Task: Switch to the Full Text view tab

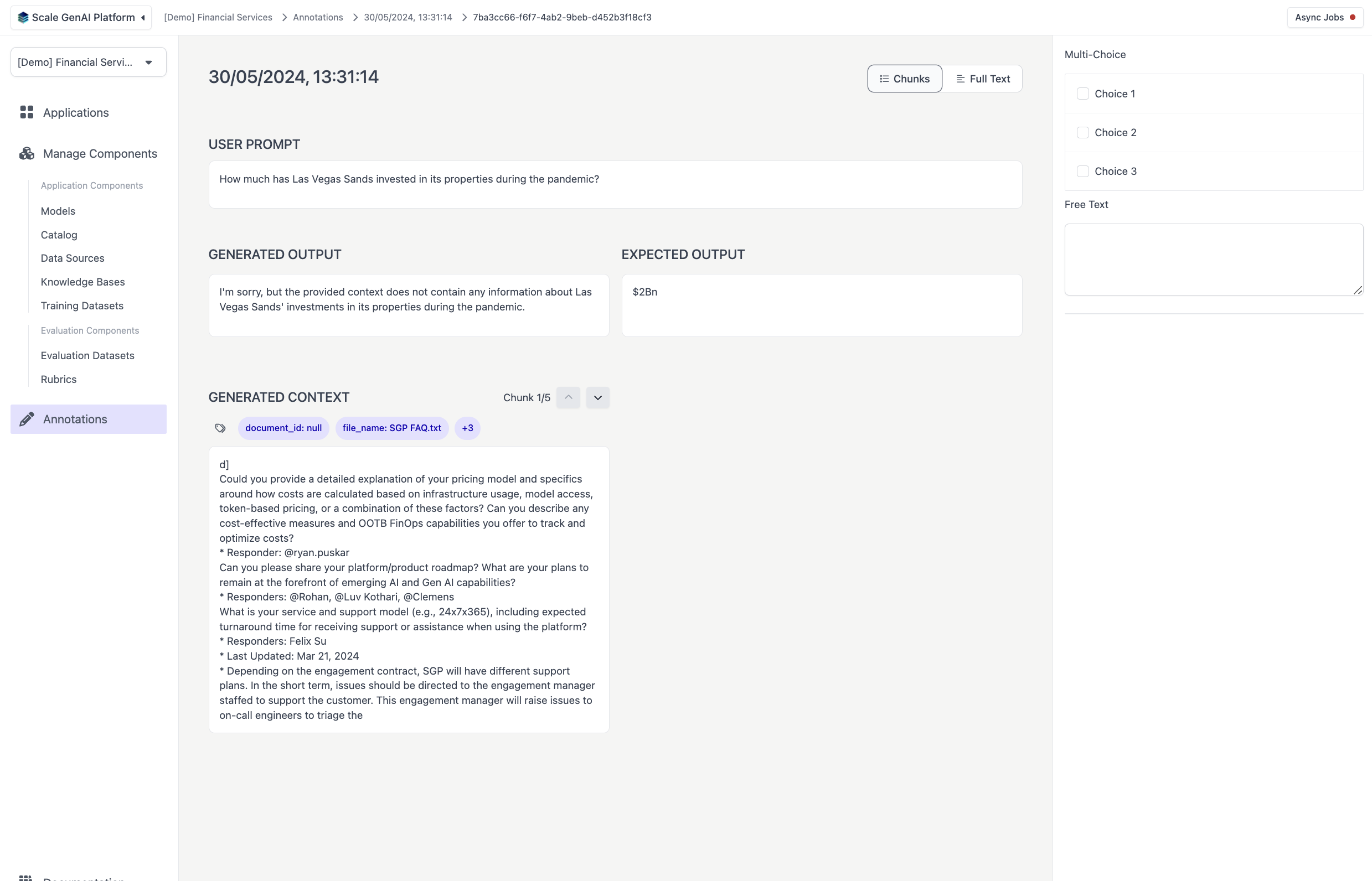Action: tap(982, 79)
